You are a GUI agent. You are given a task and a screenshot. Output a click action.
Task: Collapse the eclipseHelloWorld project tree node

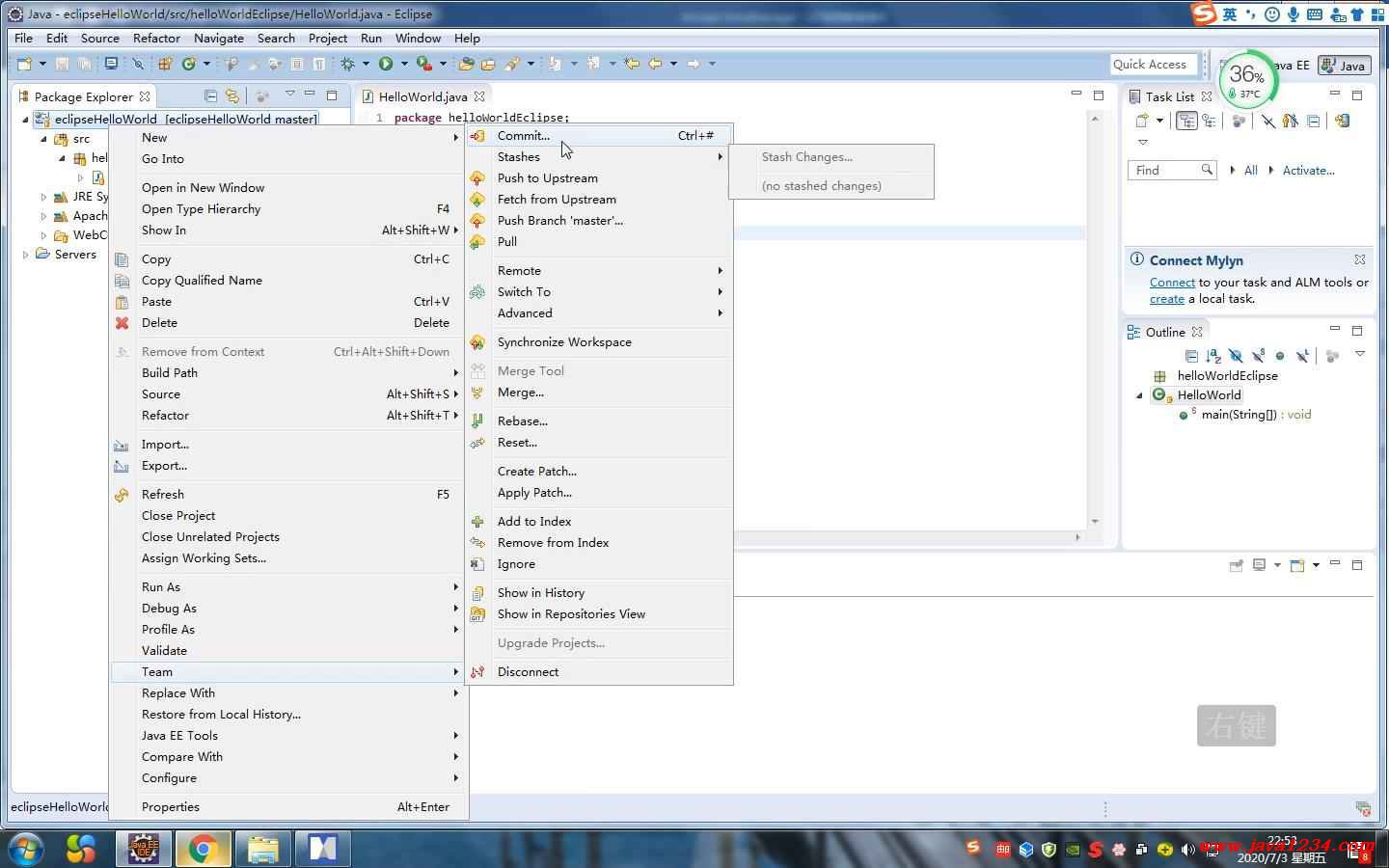[x=26, y=120]
